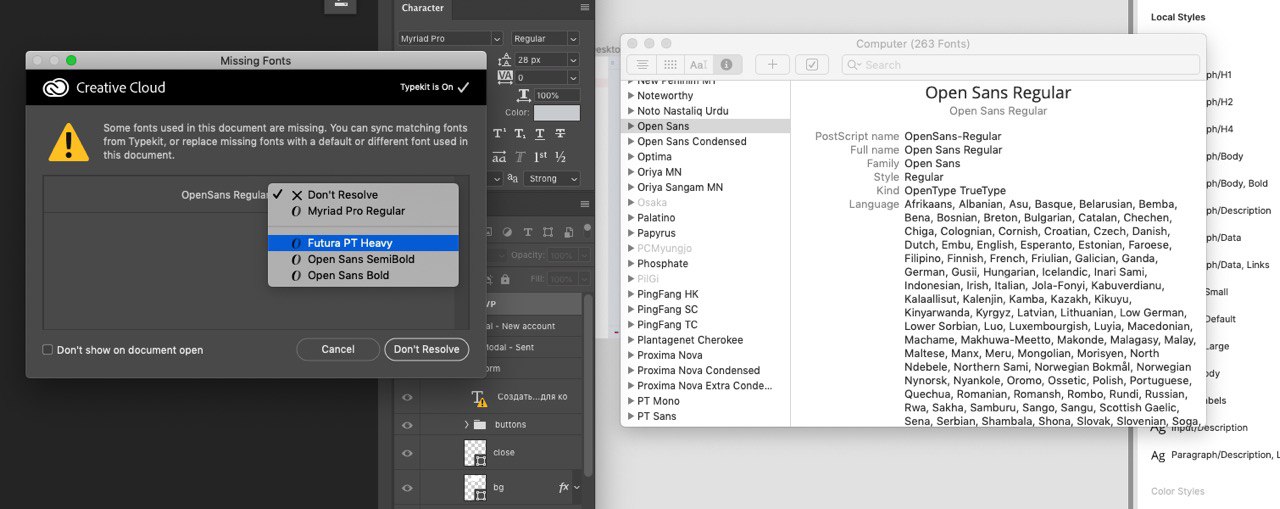Apply Strikethrough style in Character panel

(x=560, y=134)
